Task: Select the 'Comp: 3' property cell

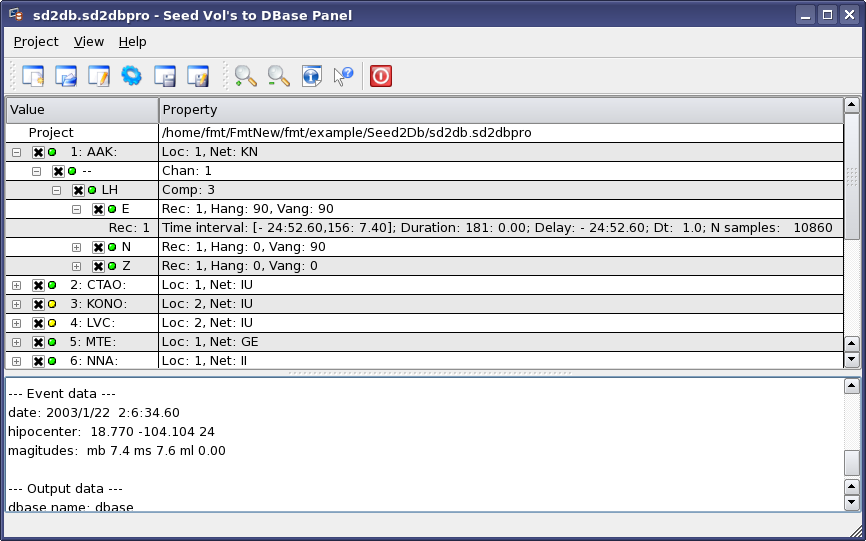Action: tap(501, 190)
